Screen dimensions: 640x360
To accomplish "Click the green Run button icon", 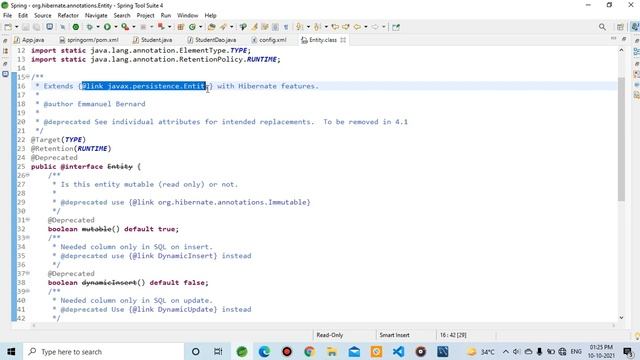I will [x=107, y=27].
